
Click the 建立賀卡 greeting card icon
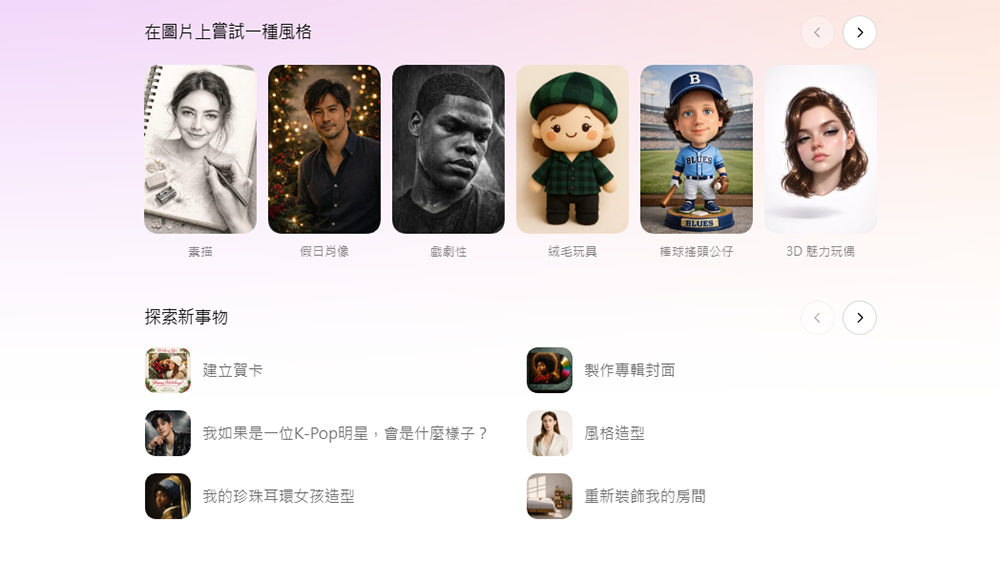click(x=168, y=370)
